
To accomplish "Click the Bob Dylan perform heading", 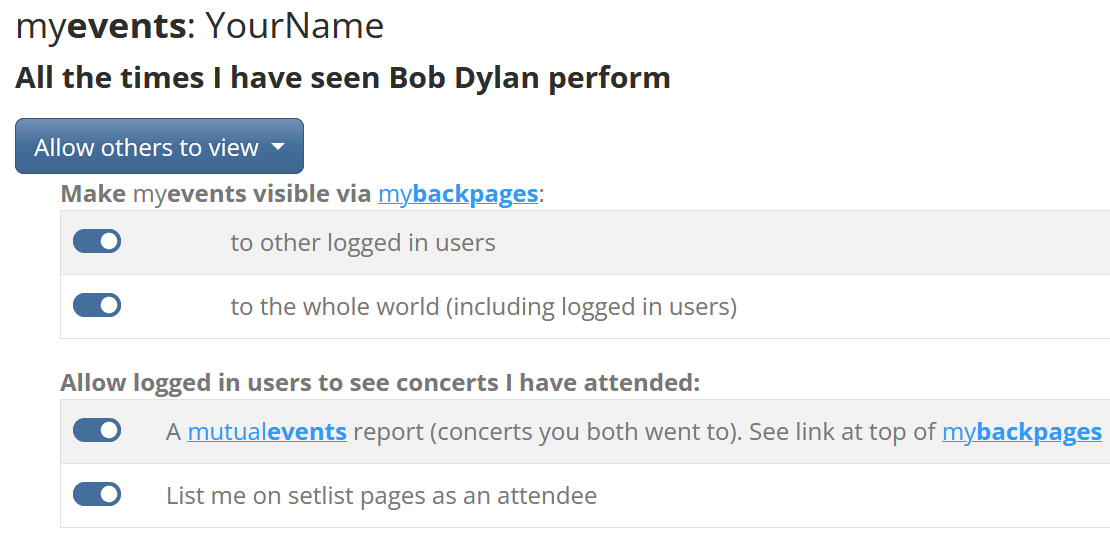I will pos(342,78).
